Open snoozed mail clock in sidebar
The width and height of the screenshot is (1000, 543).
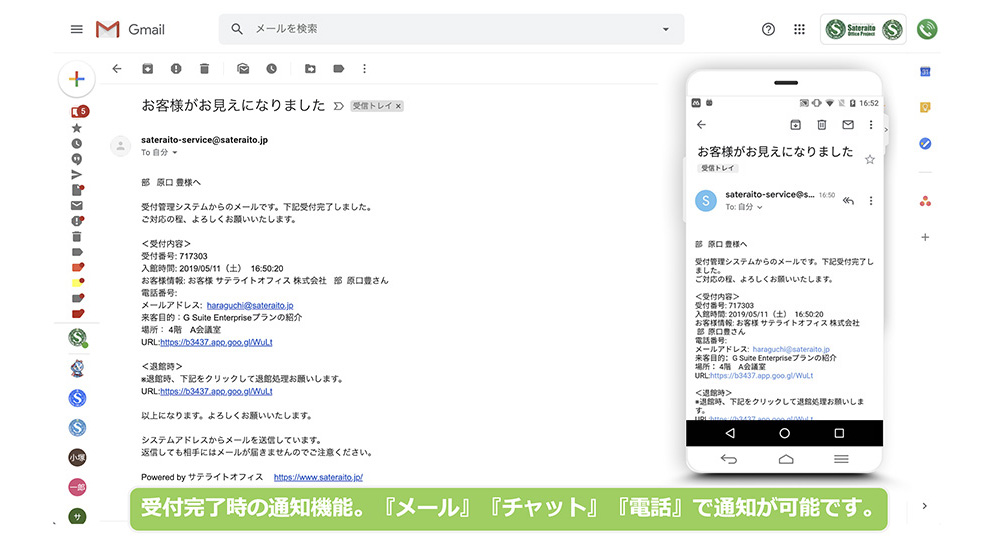point(77,144)
